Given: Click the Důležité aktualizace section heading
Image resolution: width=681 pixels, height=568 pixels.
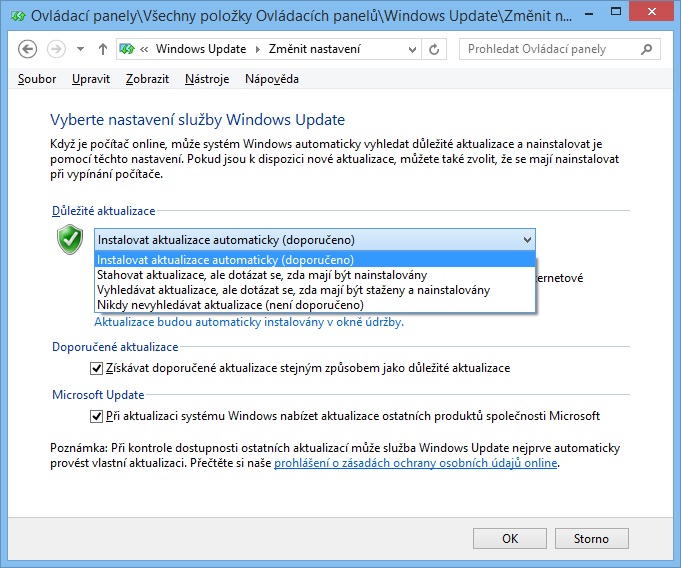Looking at the screenshot, I should click(x=103, y=211).
